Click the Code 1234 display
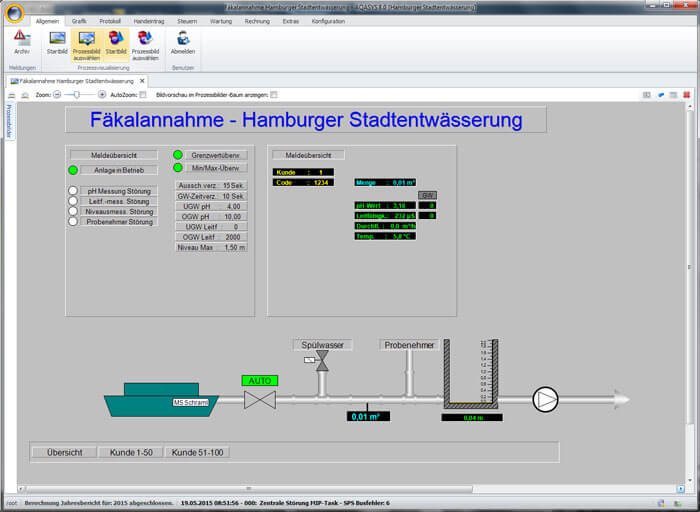This screenshot has width=700, height=512. 303,183
